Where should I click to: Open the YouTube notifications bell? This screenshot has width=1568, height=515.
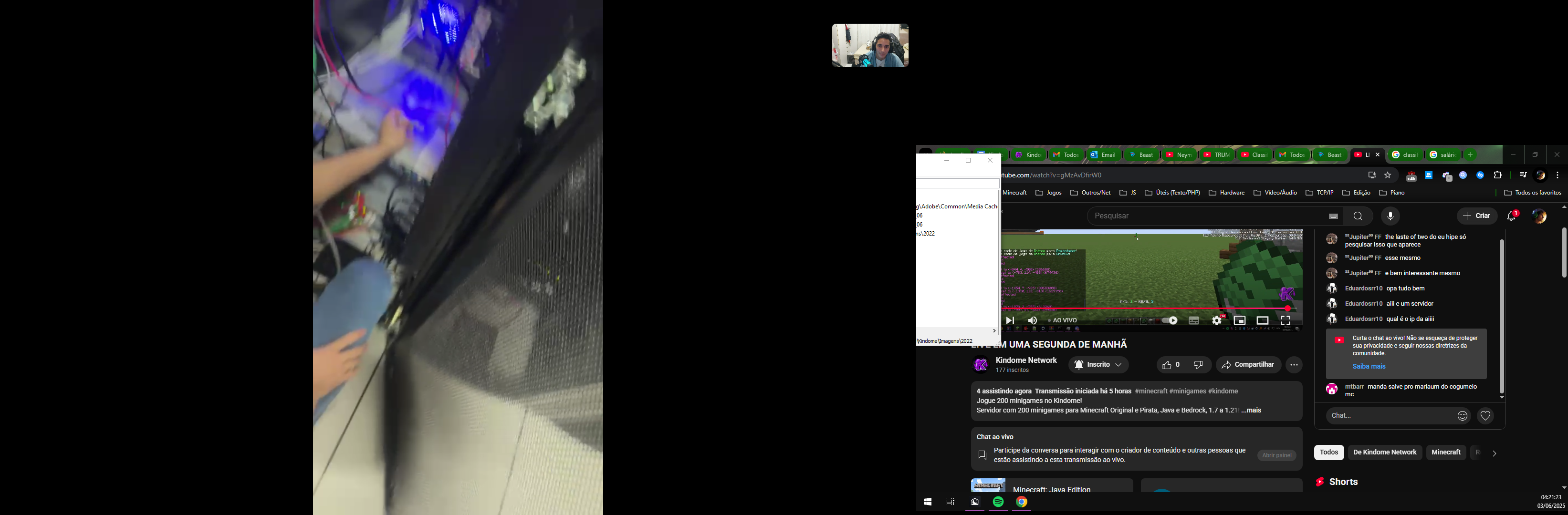(x=1512, y=216)
